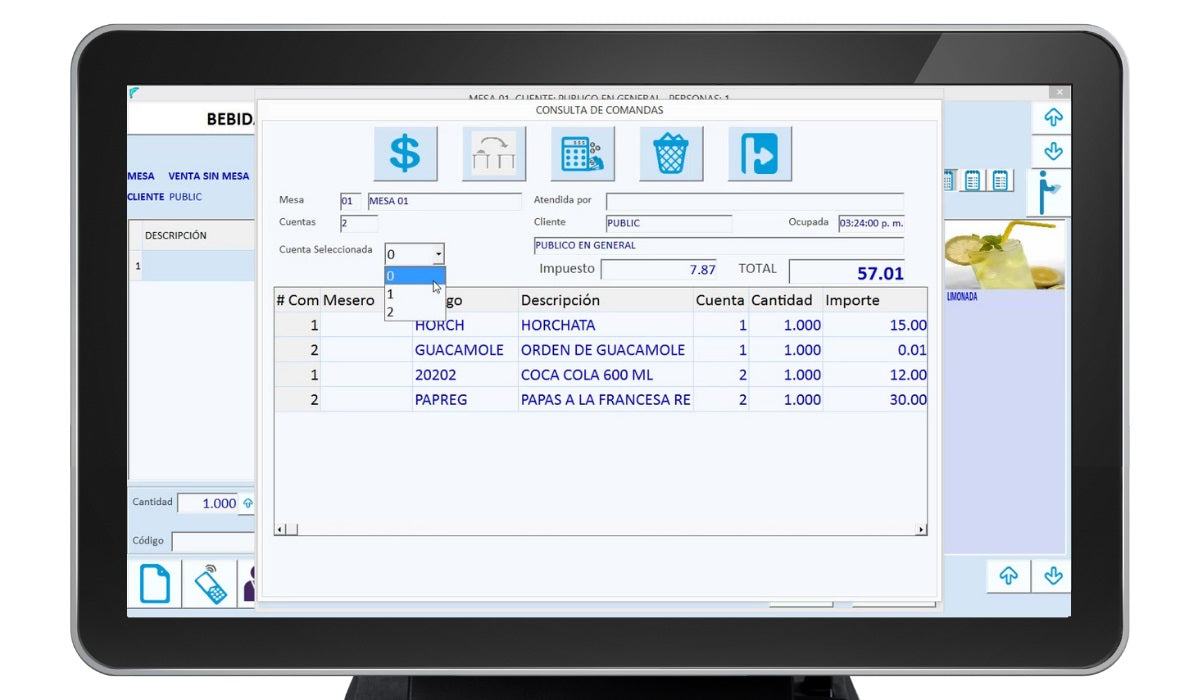This screenshot has height=700, width=1200.
Task: Increase Cantidad with the stepper arrow
Action: coord(248,503)
